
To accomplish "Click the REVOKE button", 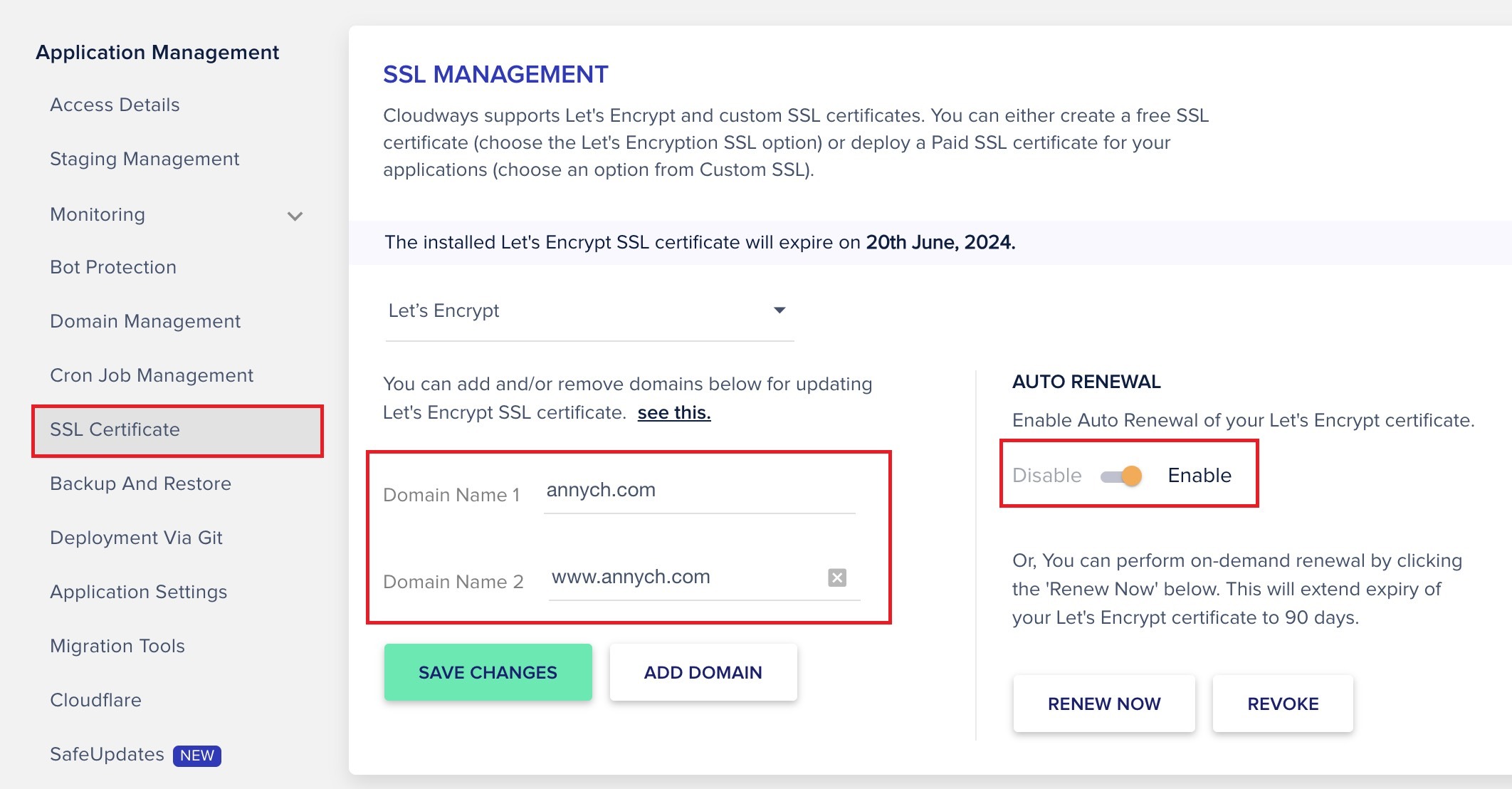I will pos(1283,704).
